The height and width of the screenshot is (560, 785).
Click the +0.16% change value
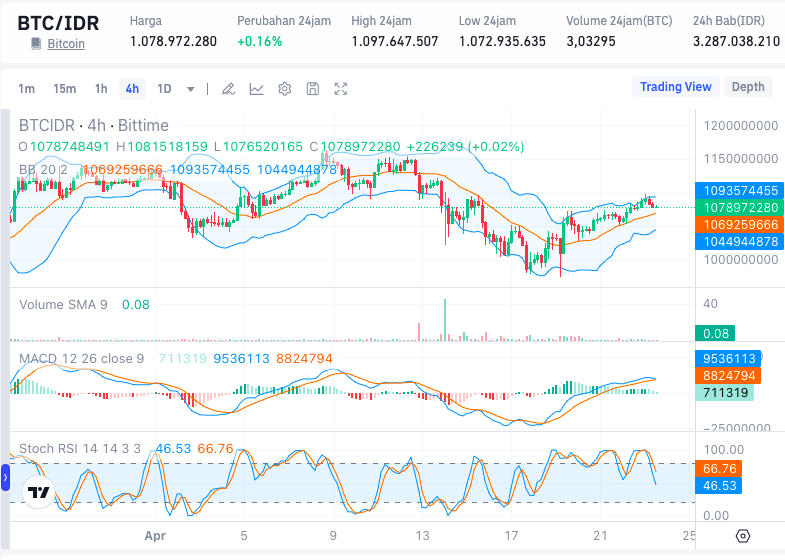point(259,42)
